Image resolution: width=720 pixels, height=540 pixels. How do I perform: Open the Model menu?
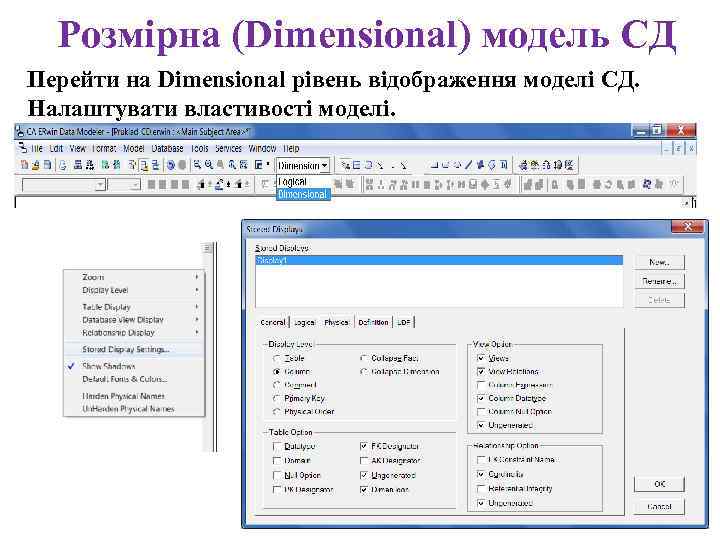click(134, 148)
